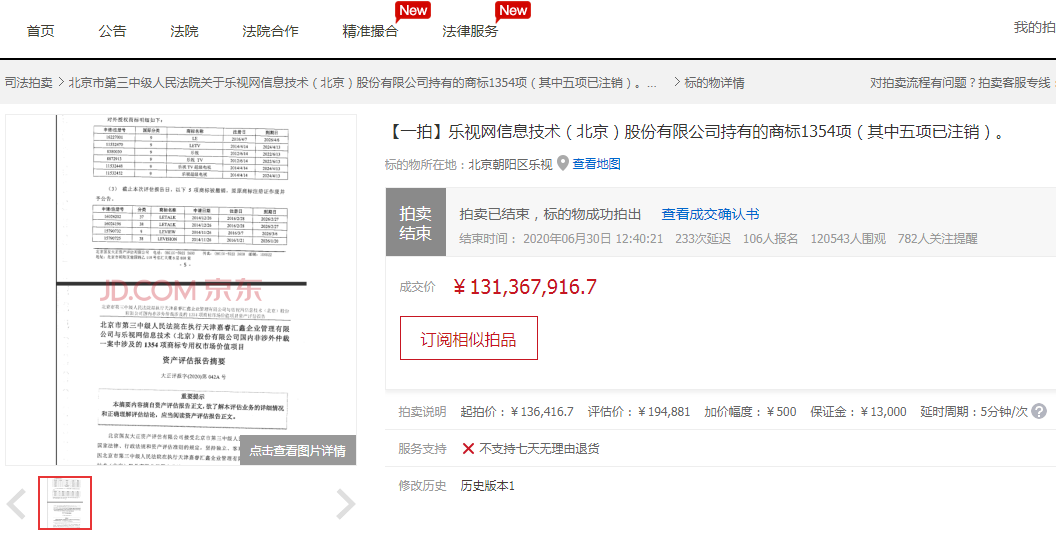1056x546 pixels.
Task: Select the document thumbnail below main image
Action: [x=65, y=503]
